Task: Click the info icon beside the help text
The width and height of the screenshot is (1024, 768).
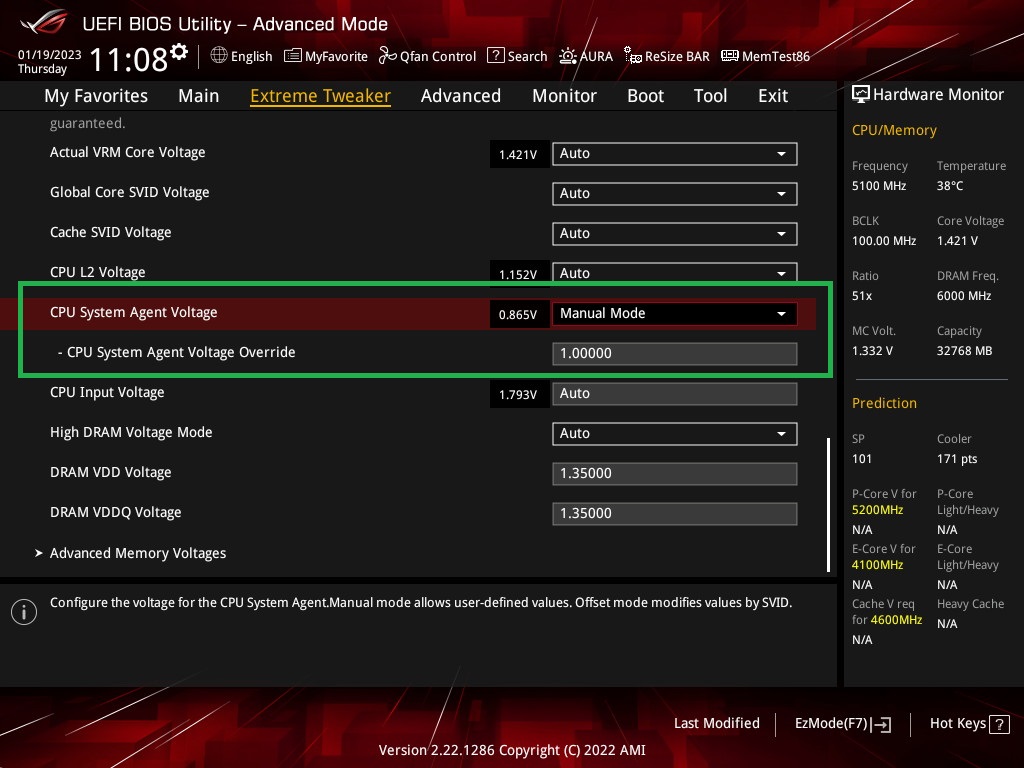Action: pos(24,612)
